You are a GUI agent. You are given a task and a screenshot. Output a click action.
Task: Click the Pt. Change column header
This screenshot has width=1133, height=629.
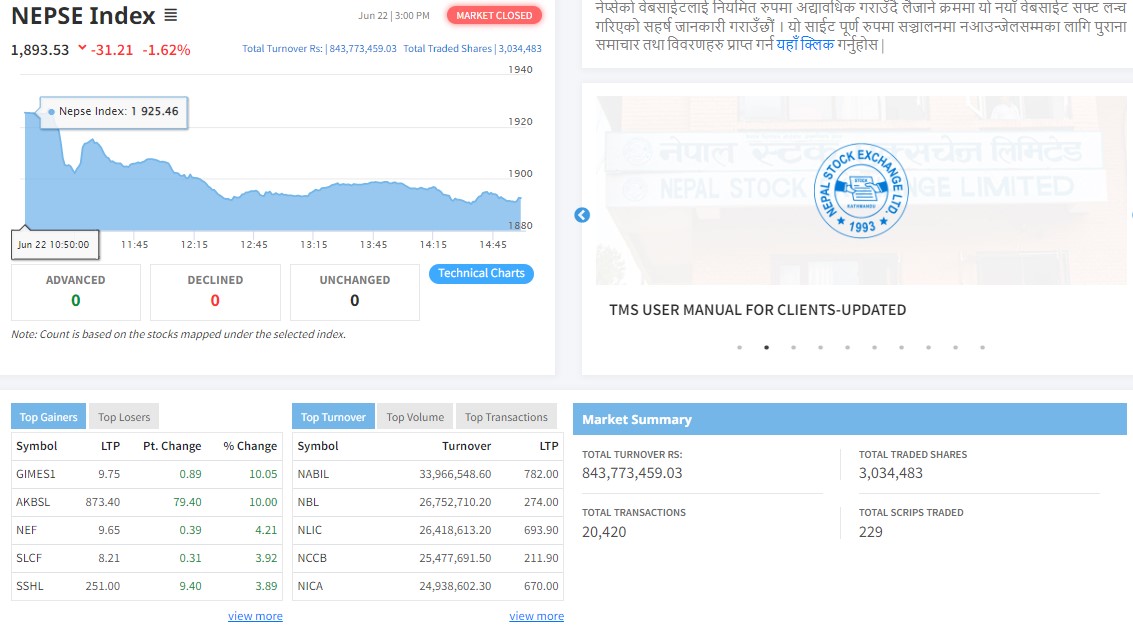[x=172, y=446]
